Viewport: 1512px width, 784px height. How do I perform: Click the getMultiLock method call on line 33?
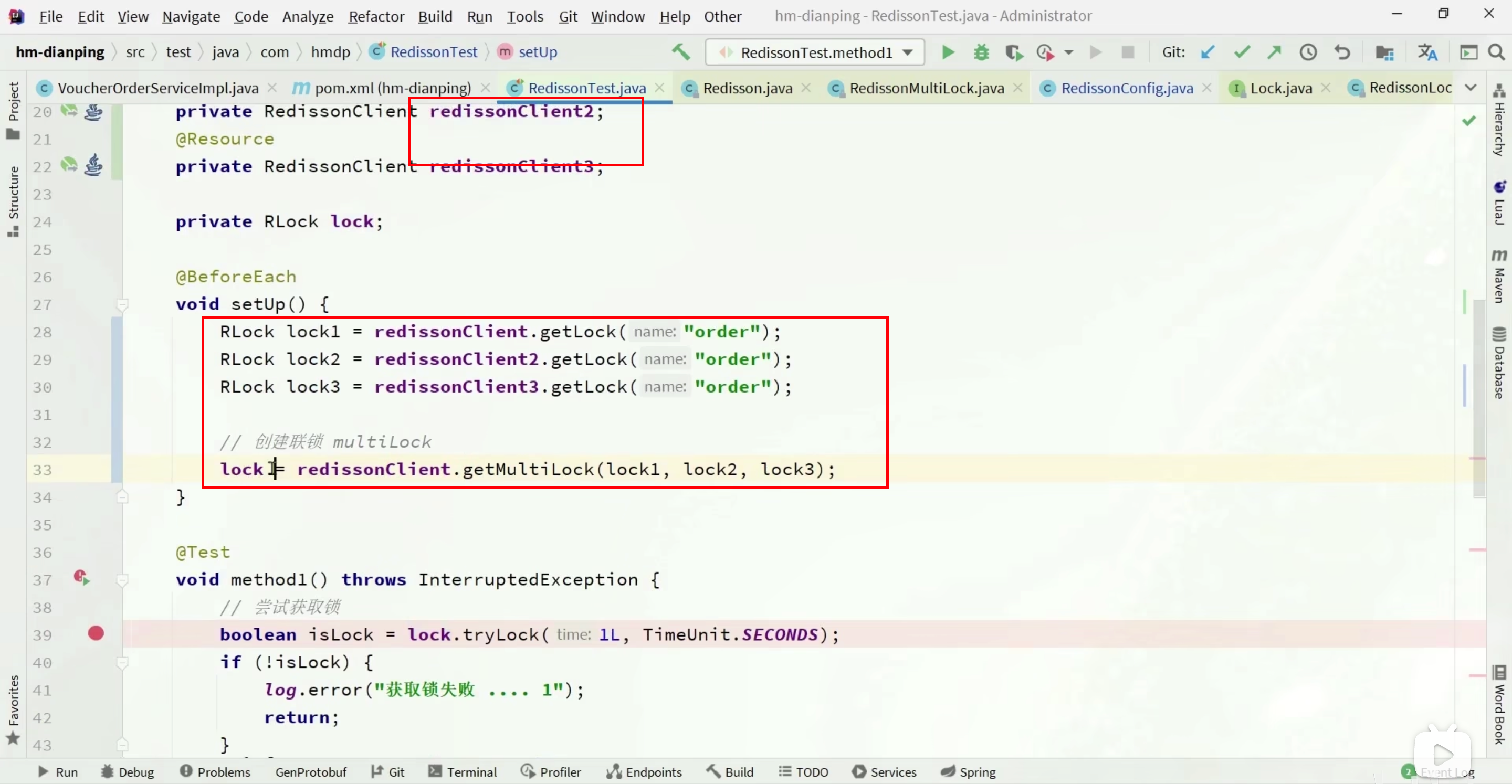[528, 470]
